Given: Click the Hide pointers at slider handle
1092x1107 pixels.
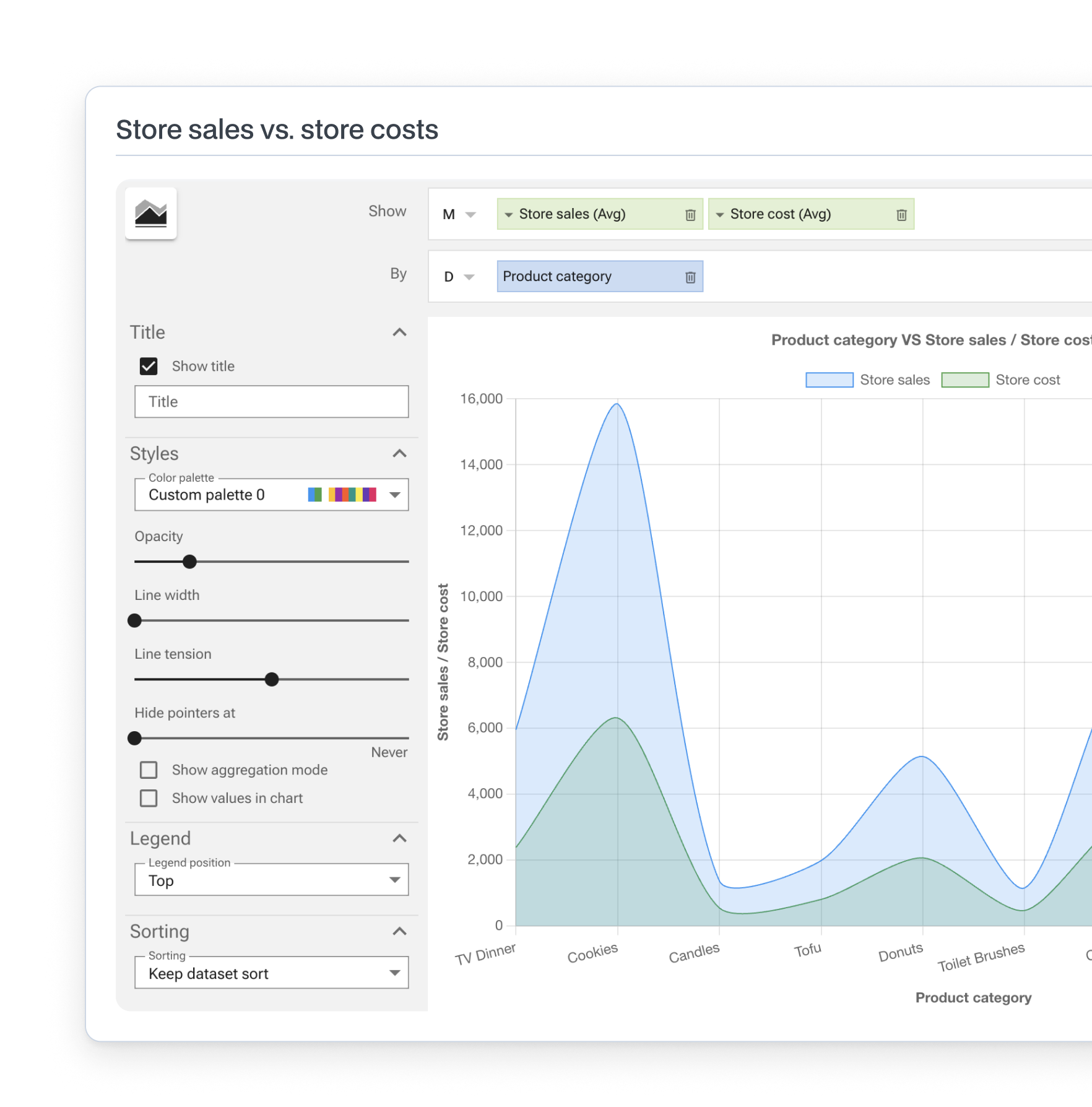Looking at the screenshot, I should [x=134, y=738].
